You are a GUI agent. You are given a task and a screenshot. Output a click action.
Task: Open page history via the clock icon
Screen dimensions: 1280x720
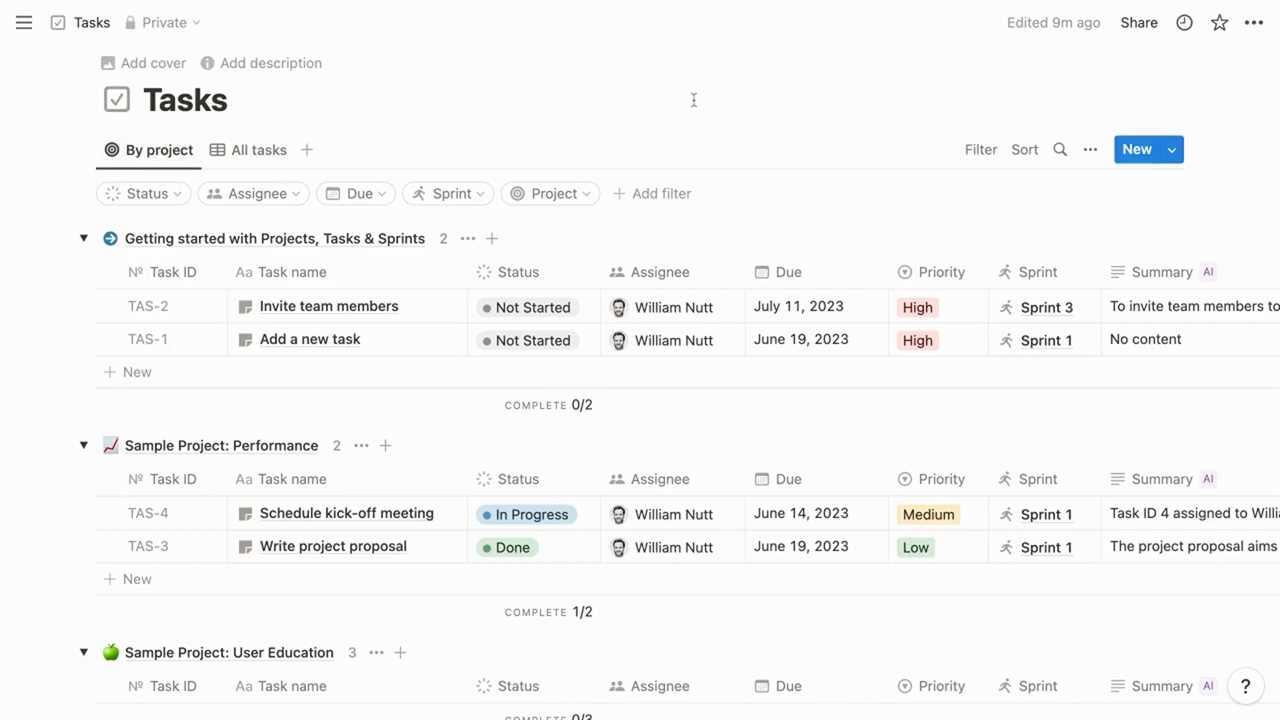[x=1184, y=22]
